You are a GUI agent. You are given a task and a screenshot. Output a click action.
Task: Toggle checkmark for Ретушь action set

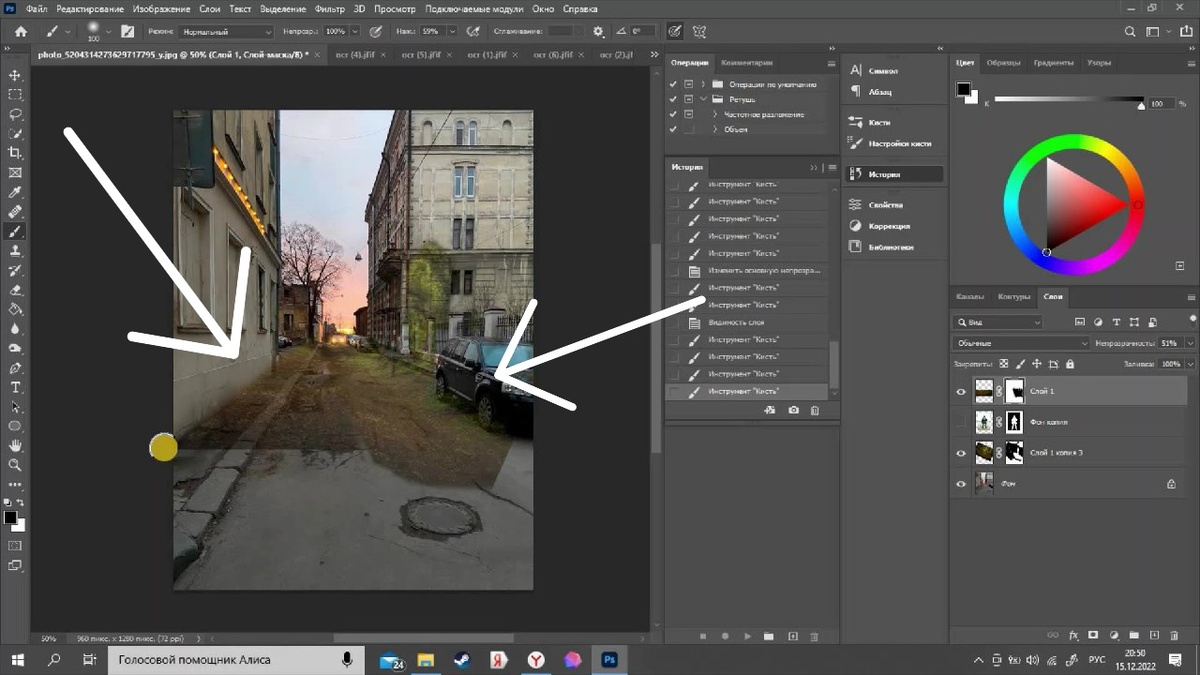673,100
